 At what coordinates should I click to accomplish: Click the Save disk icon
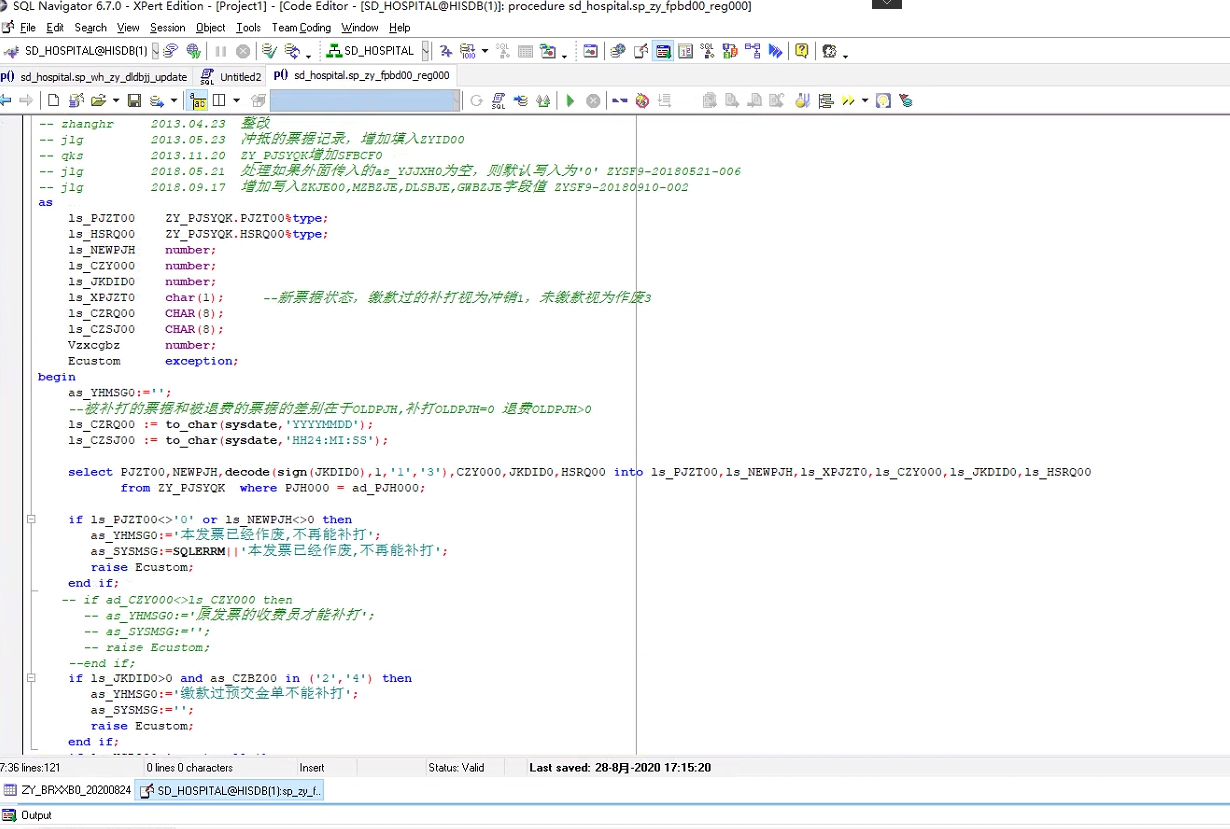134,101
